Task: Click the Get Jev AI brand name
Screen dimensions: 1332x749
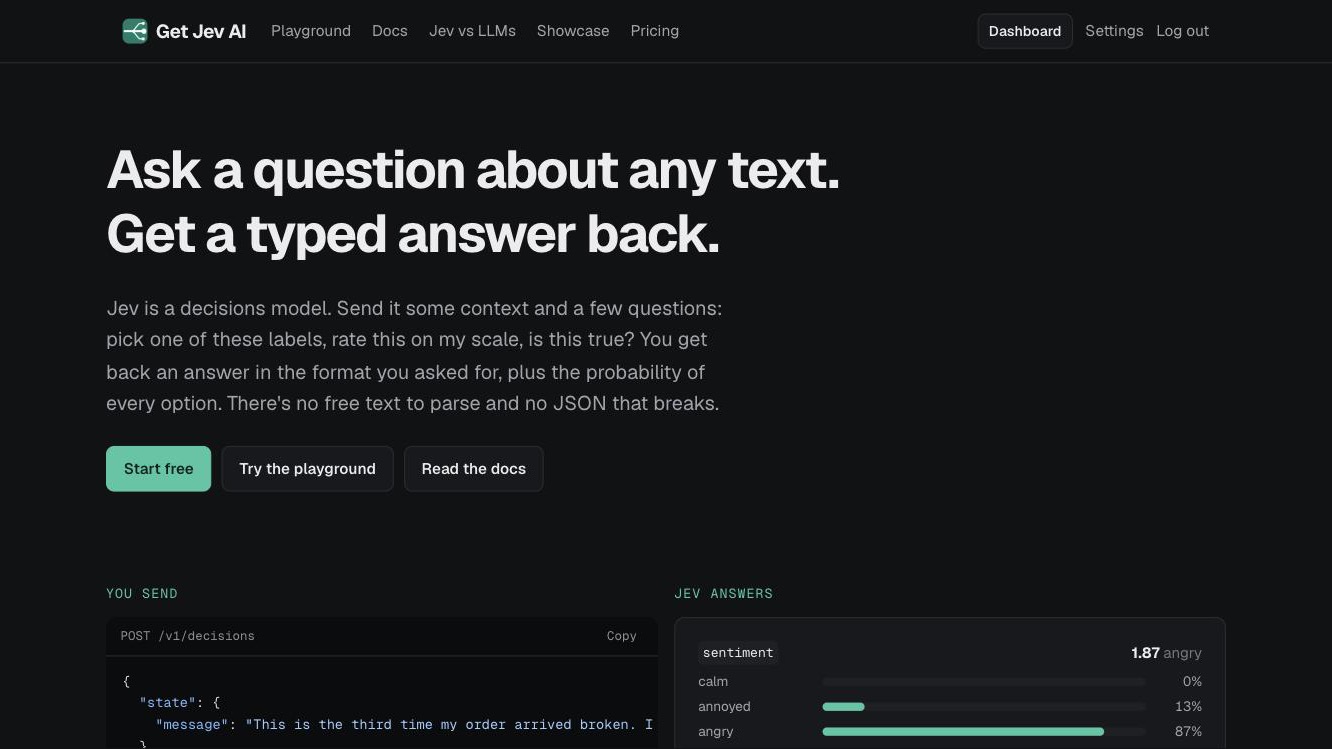Action: [201, 31]
